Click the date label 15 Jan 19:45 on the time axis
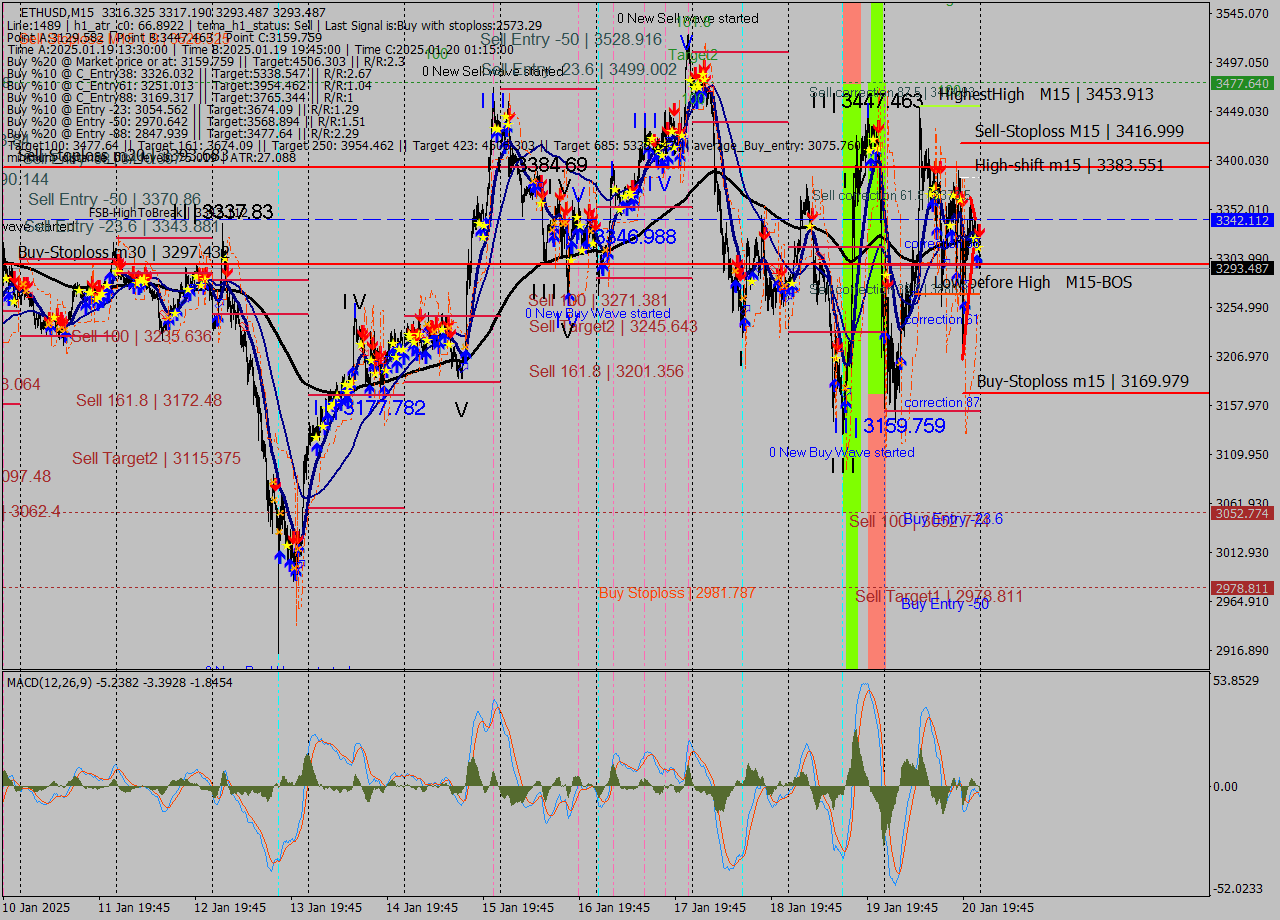1280x920 pixels. [518, 908]
